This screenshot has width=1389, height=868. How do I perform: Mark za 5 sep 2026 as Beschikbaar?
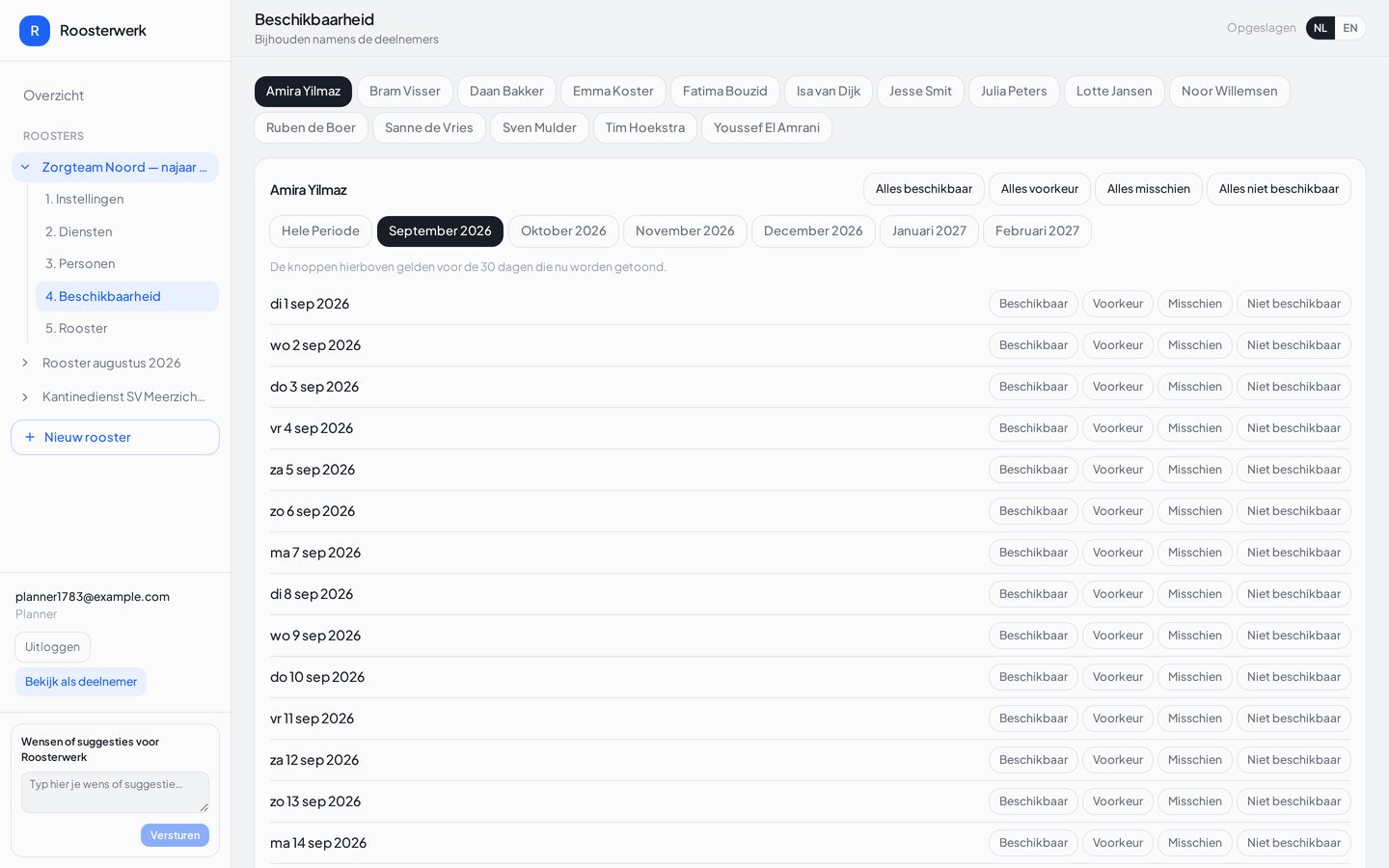[x=1033, y=470]
